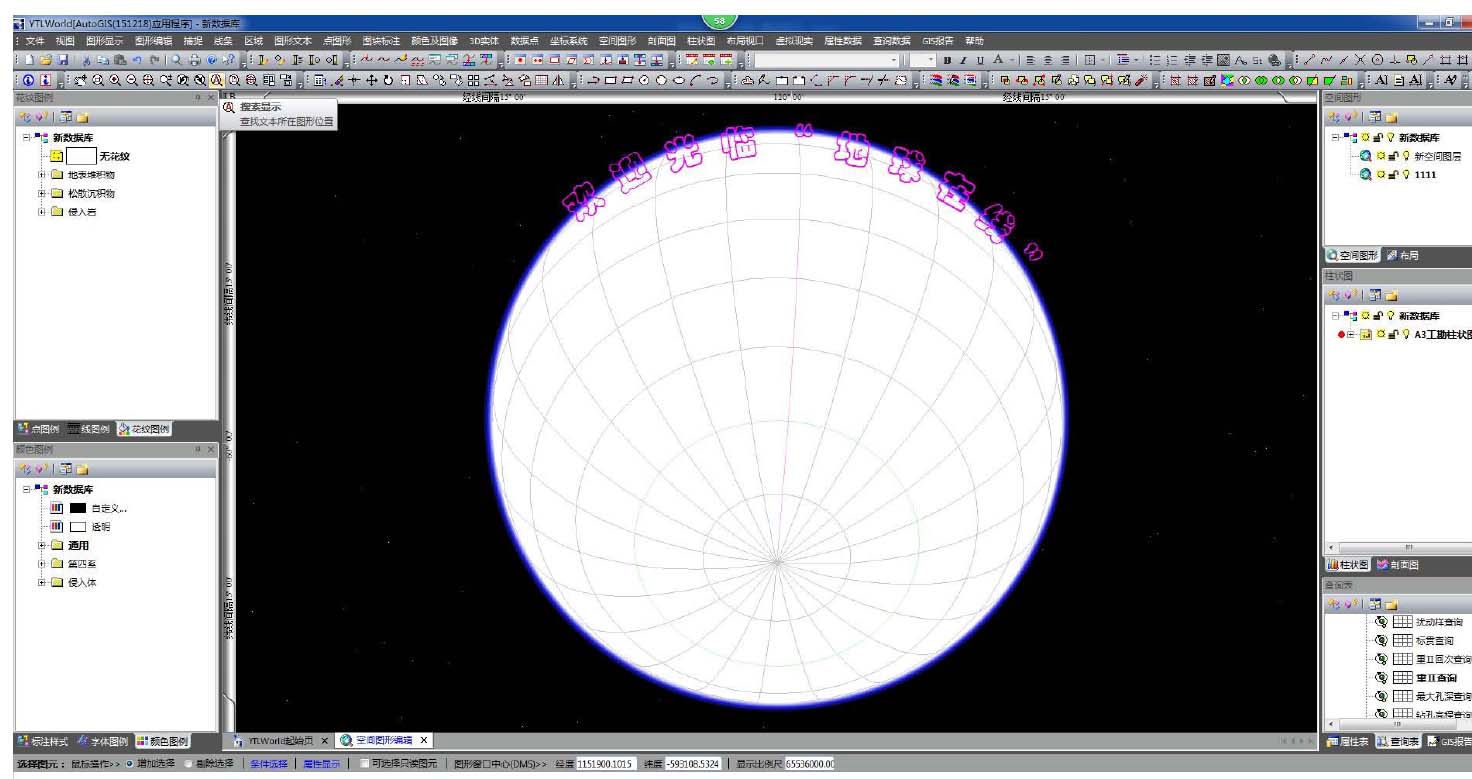Switch to the 字体图例 tab
This screenshot has height=779, width=1472.
tap(103, 741)
